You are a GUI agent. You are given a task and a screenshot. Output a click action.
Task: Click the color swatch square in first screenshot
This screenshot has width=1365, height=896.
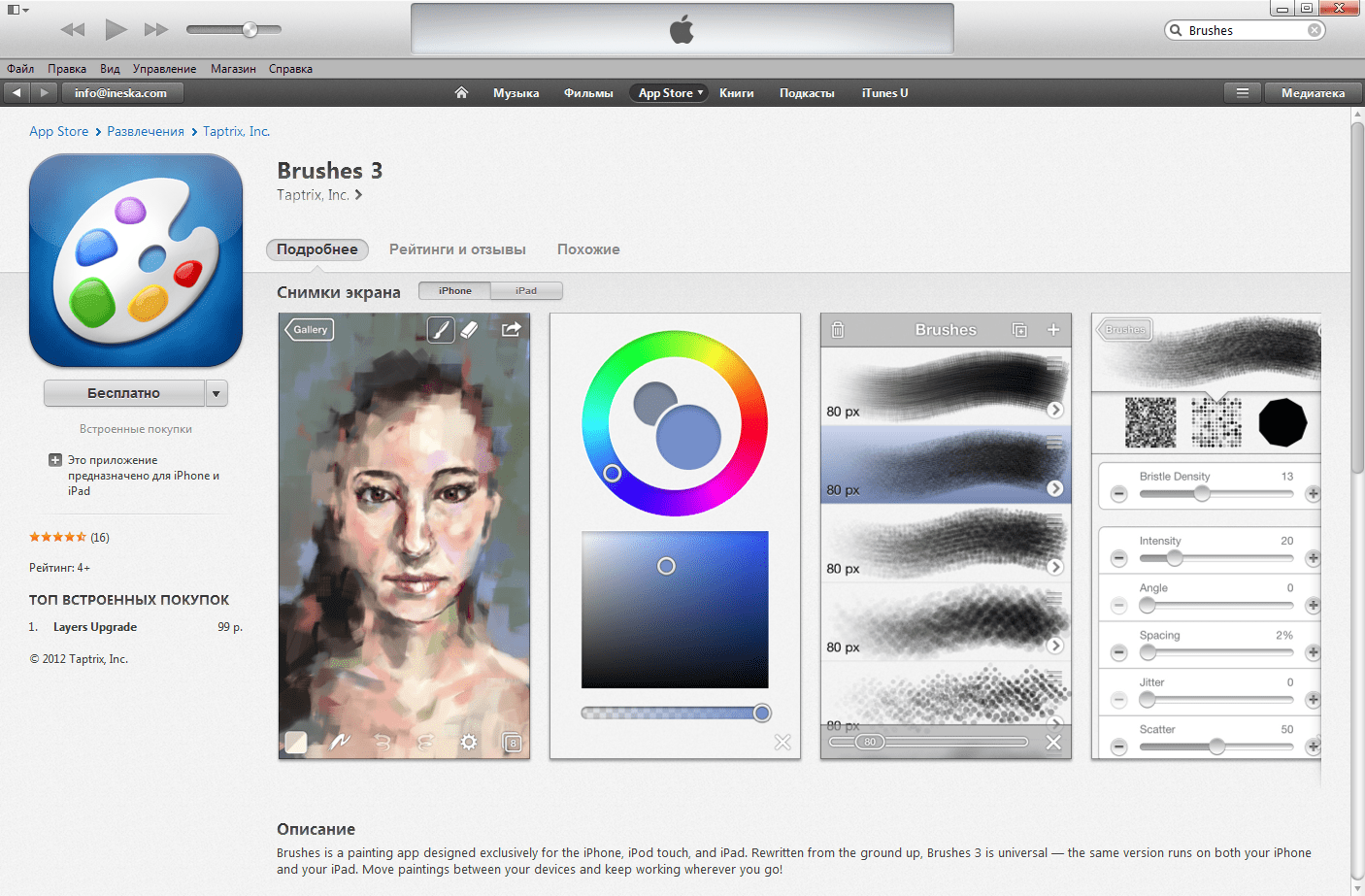pos(296,743)
